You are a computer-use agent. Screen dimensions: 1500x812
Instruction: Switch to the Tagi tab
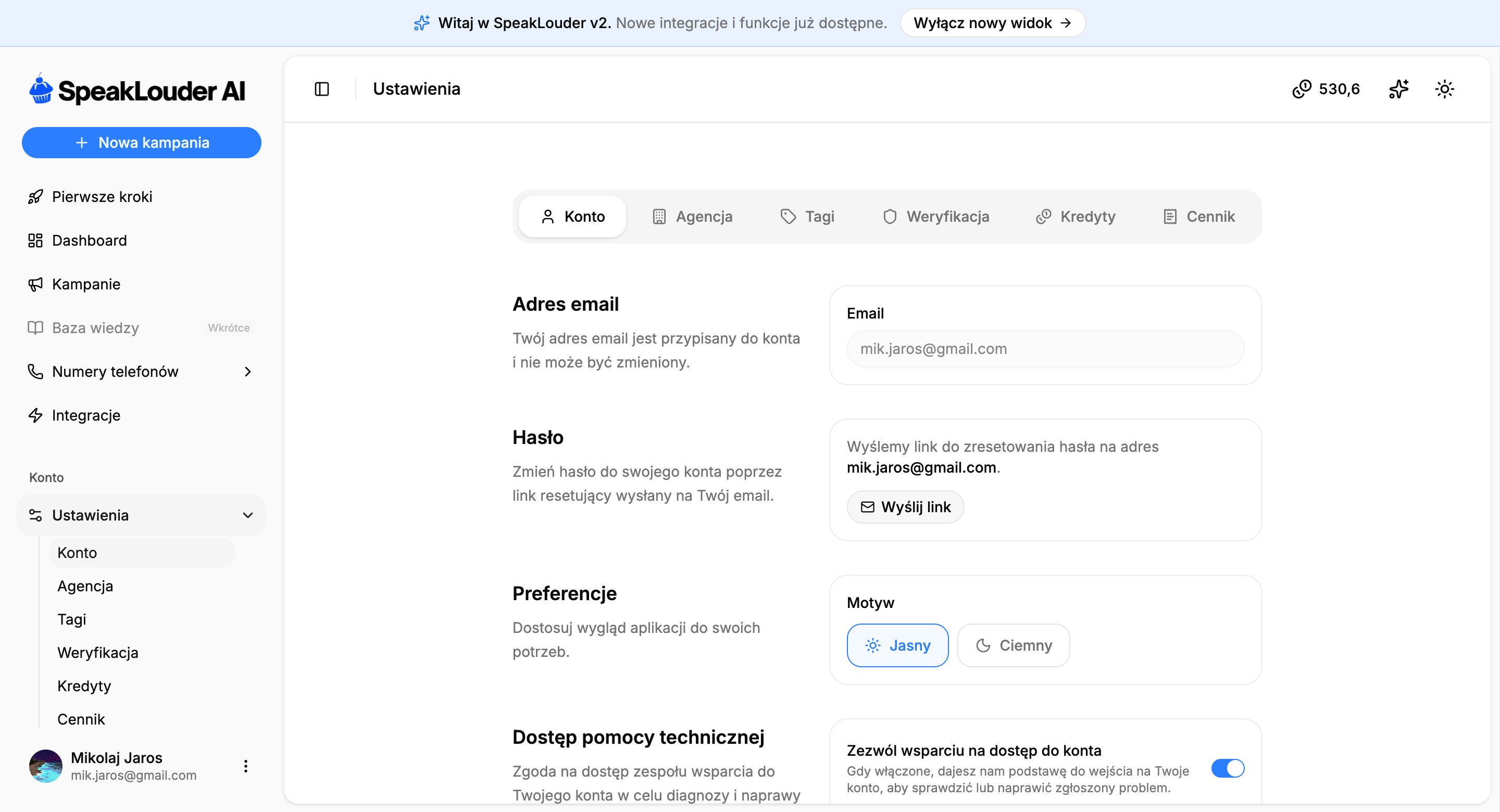click(808, 217)
